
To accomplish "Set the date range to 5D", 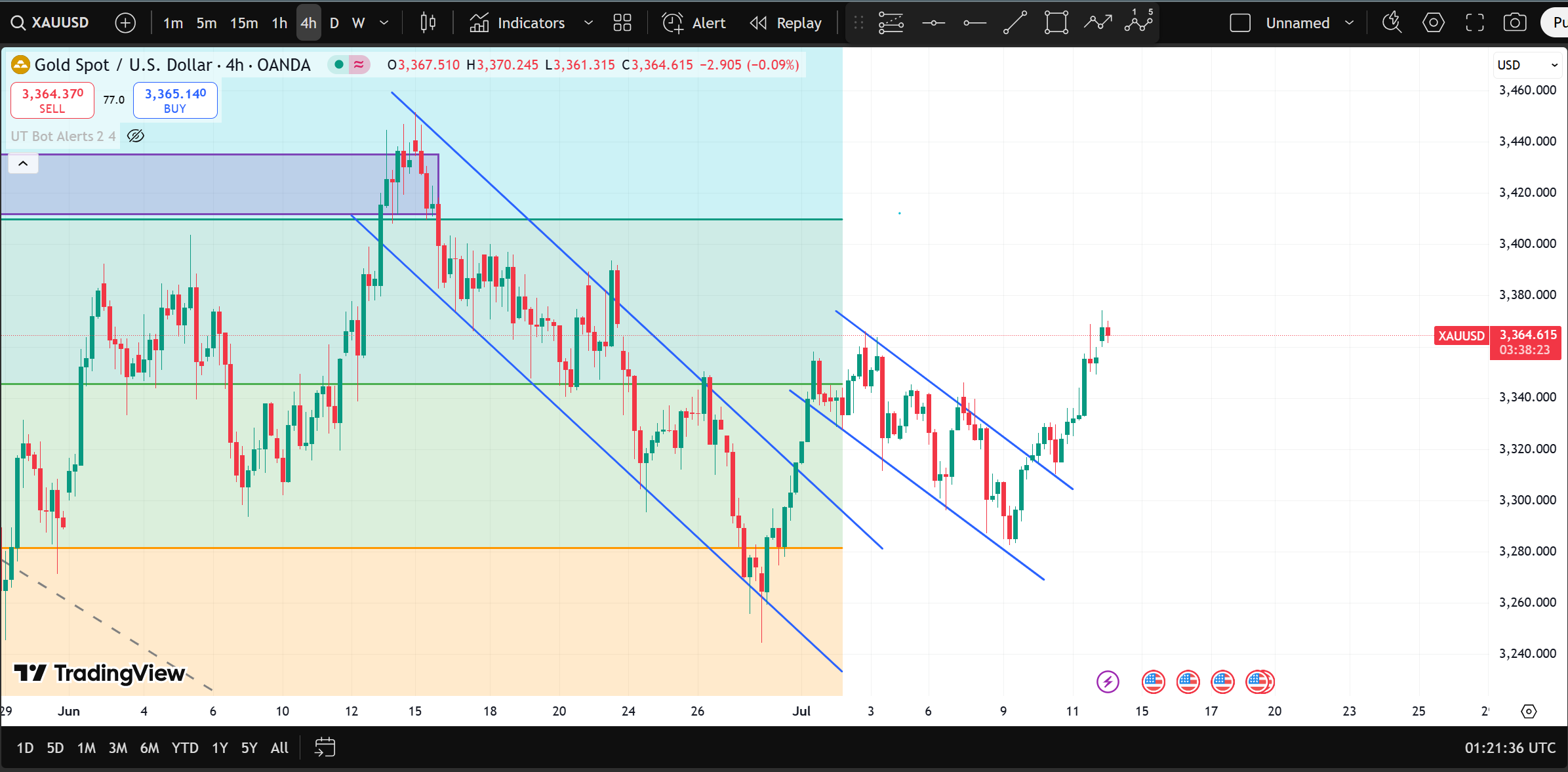I will (x=55, y=748).
